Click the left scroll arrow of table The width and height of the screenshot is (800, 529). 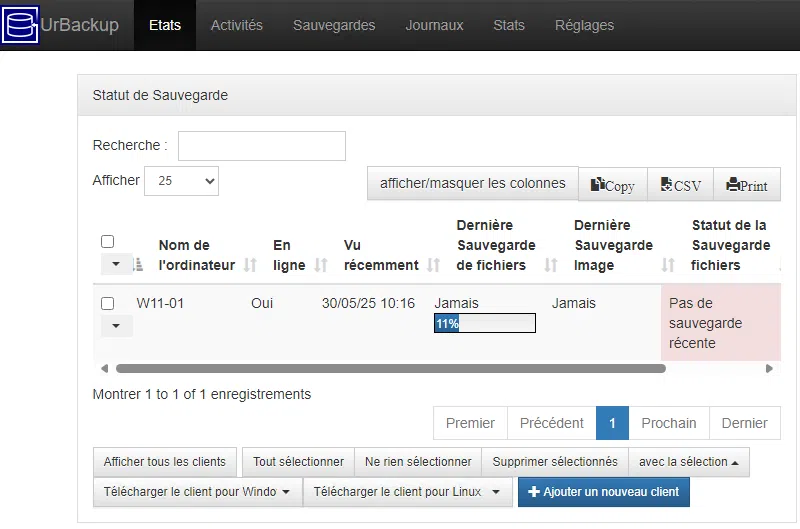click(x=105, y=368)
